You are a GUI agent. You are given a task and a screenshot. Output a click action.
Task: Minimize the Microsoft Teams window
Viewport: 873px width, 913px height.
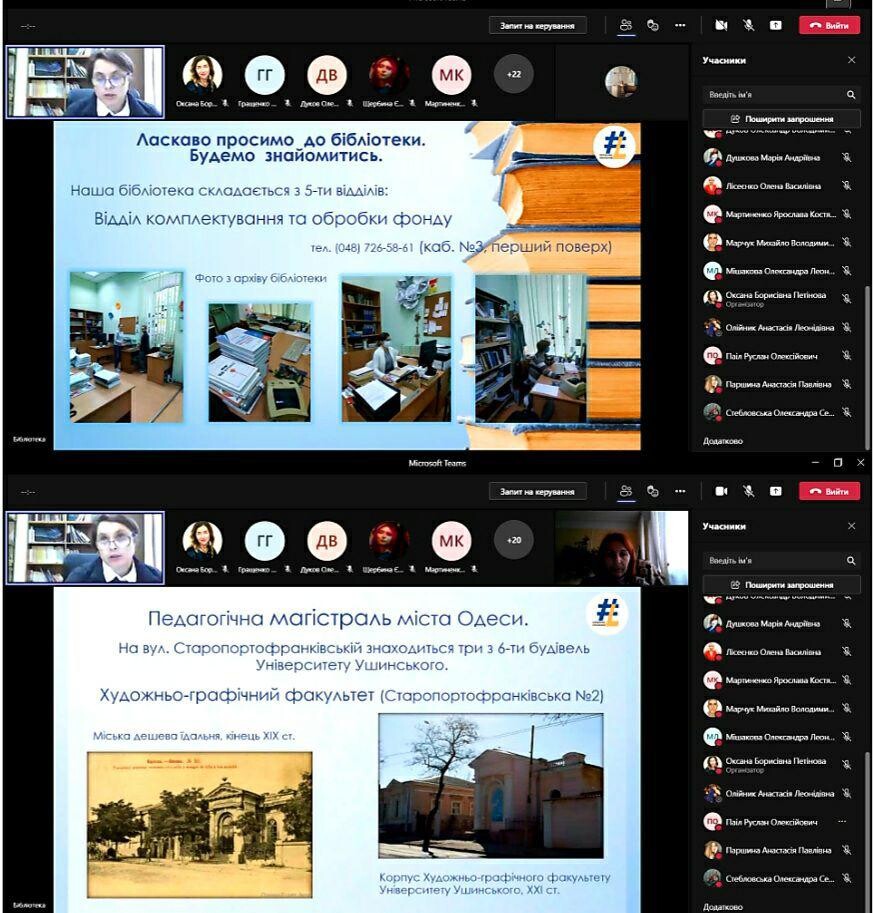pos(815,462)
